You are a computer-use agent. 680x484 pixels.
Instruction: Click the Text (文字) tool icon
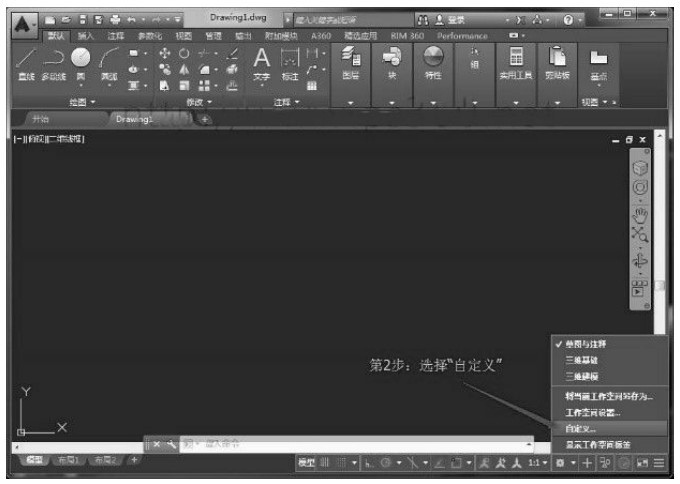tap(261, 63)
